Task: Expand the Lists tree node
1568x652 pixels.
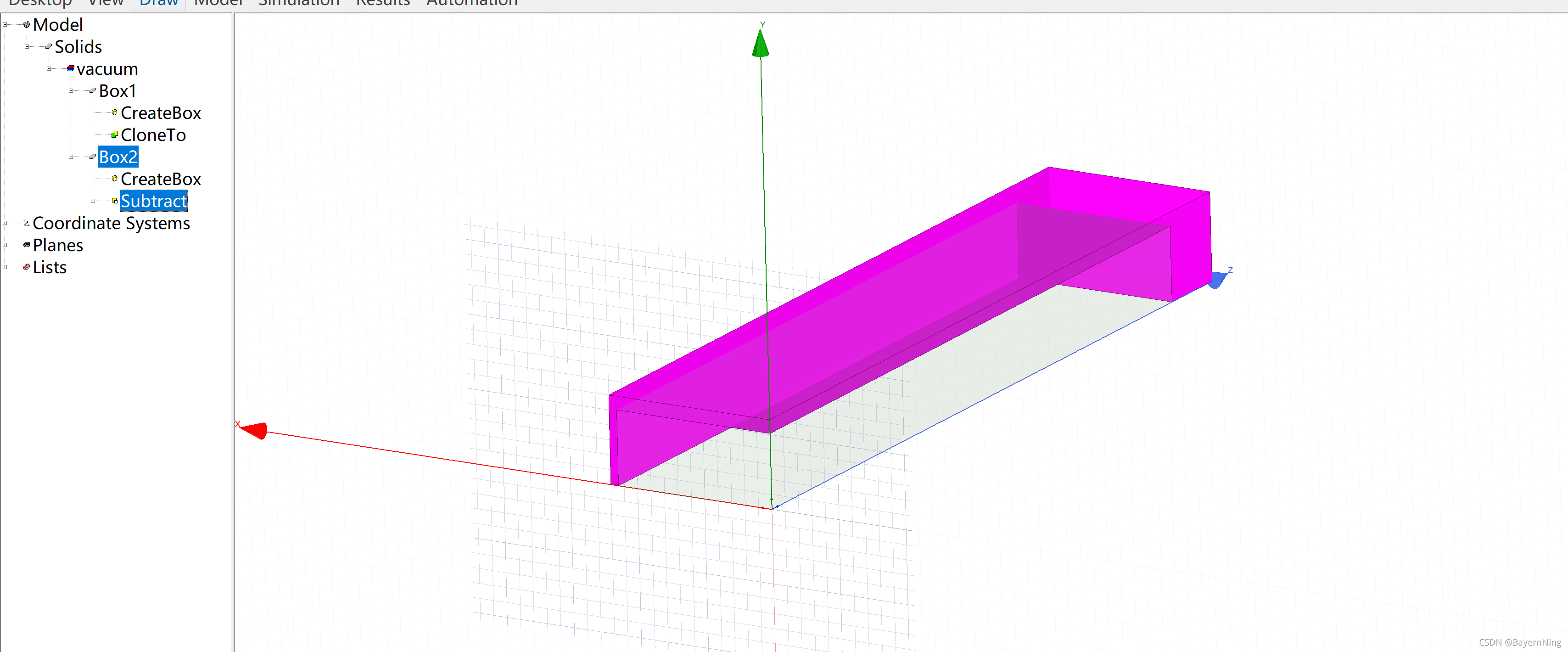Action: point(5,267)
